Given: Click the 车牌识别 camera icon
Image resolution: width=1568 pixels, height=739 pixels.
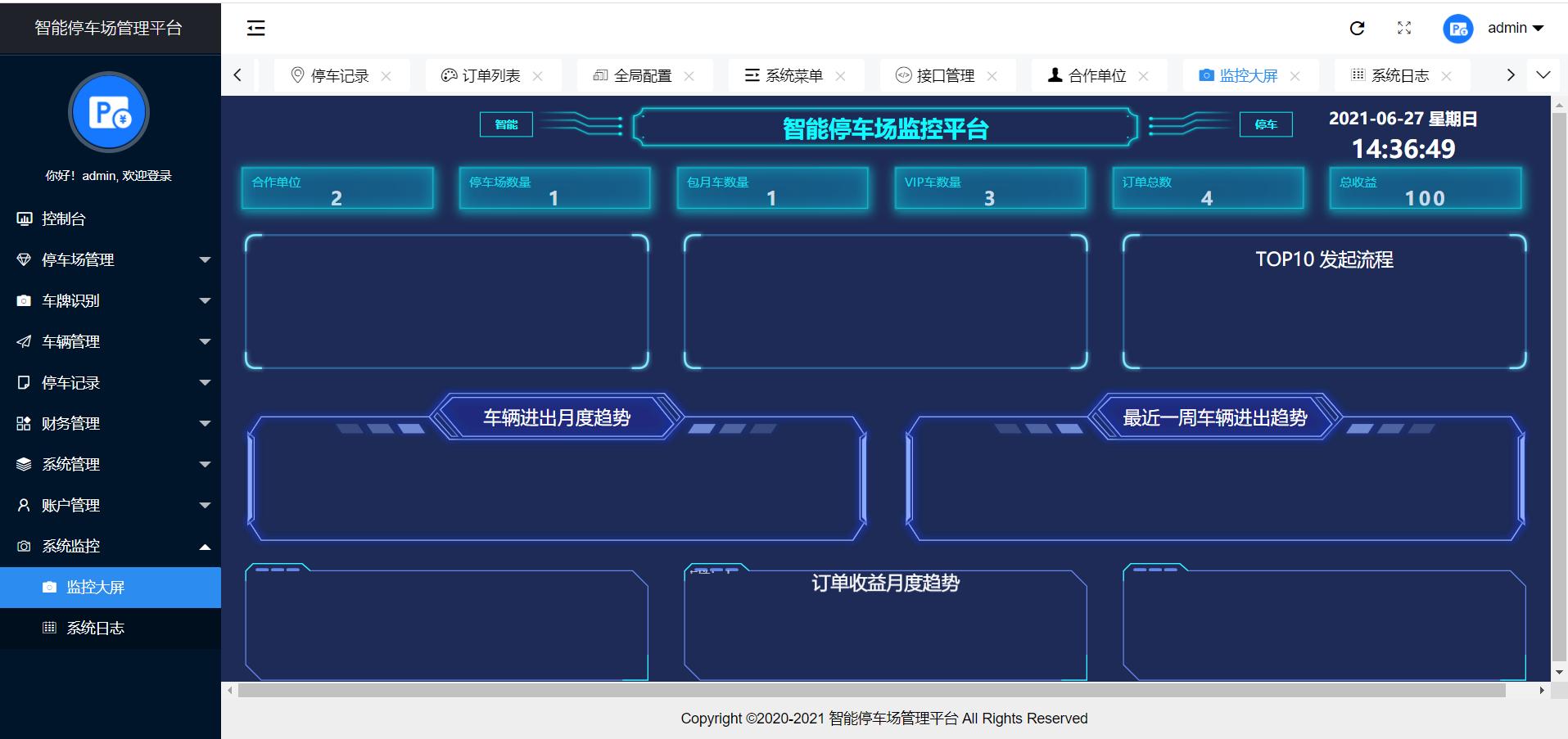Looking at the screenshot, I should pyautogui.click(x=23, y=300).
